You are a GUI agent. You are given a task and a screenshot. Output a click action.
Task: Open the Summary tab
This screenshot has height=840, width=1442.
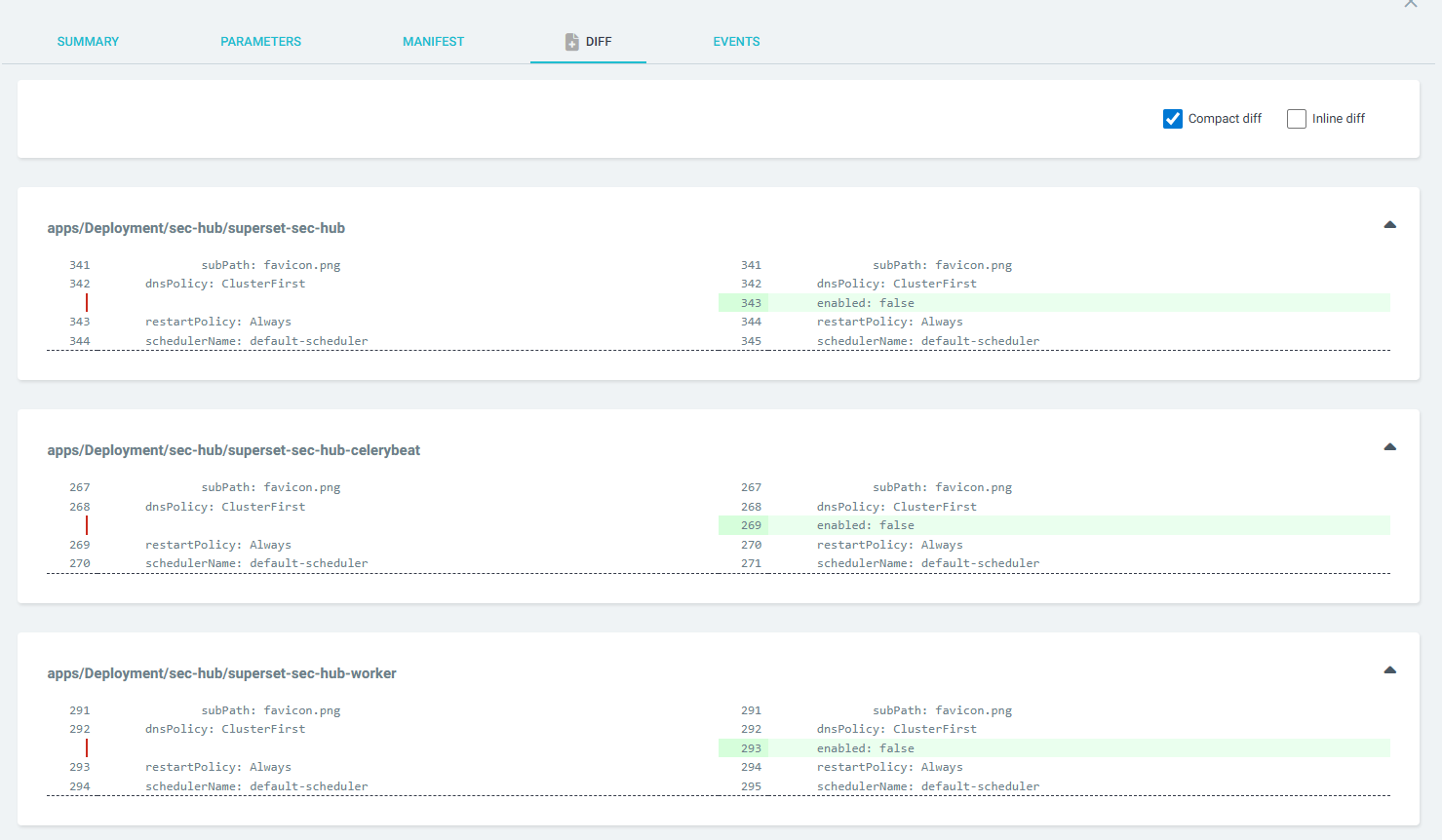[88, 42]
